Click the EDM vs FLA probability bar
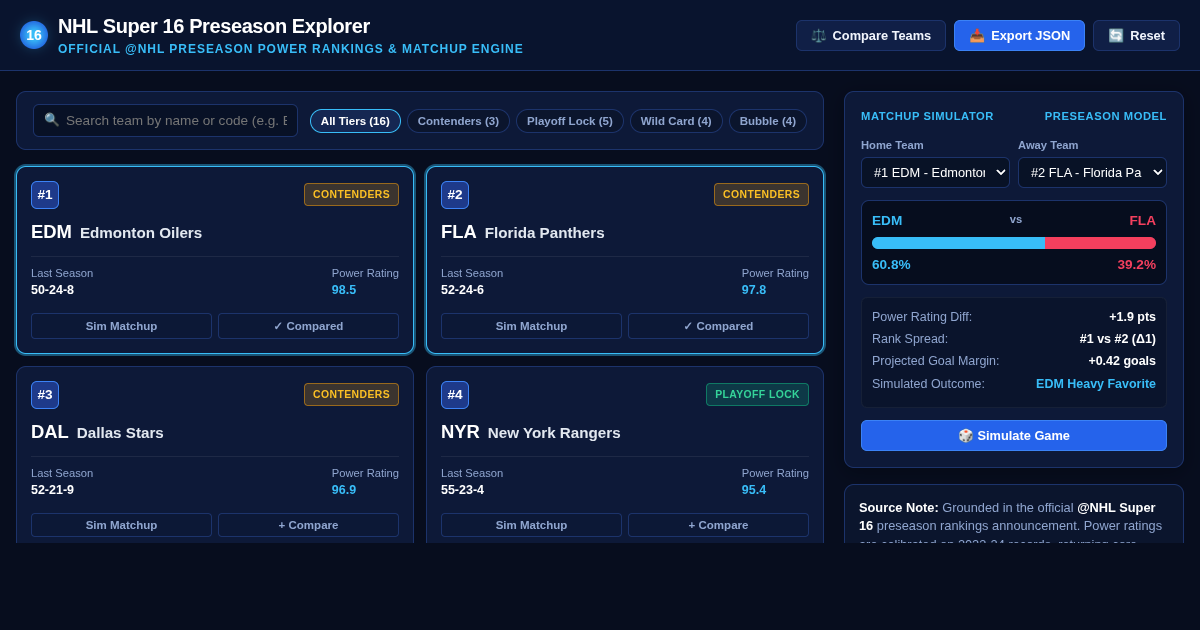Viewport: 1200px width, 630px height. pos(1014,243)
